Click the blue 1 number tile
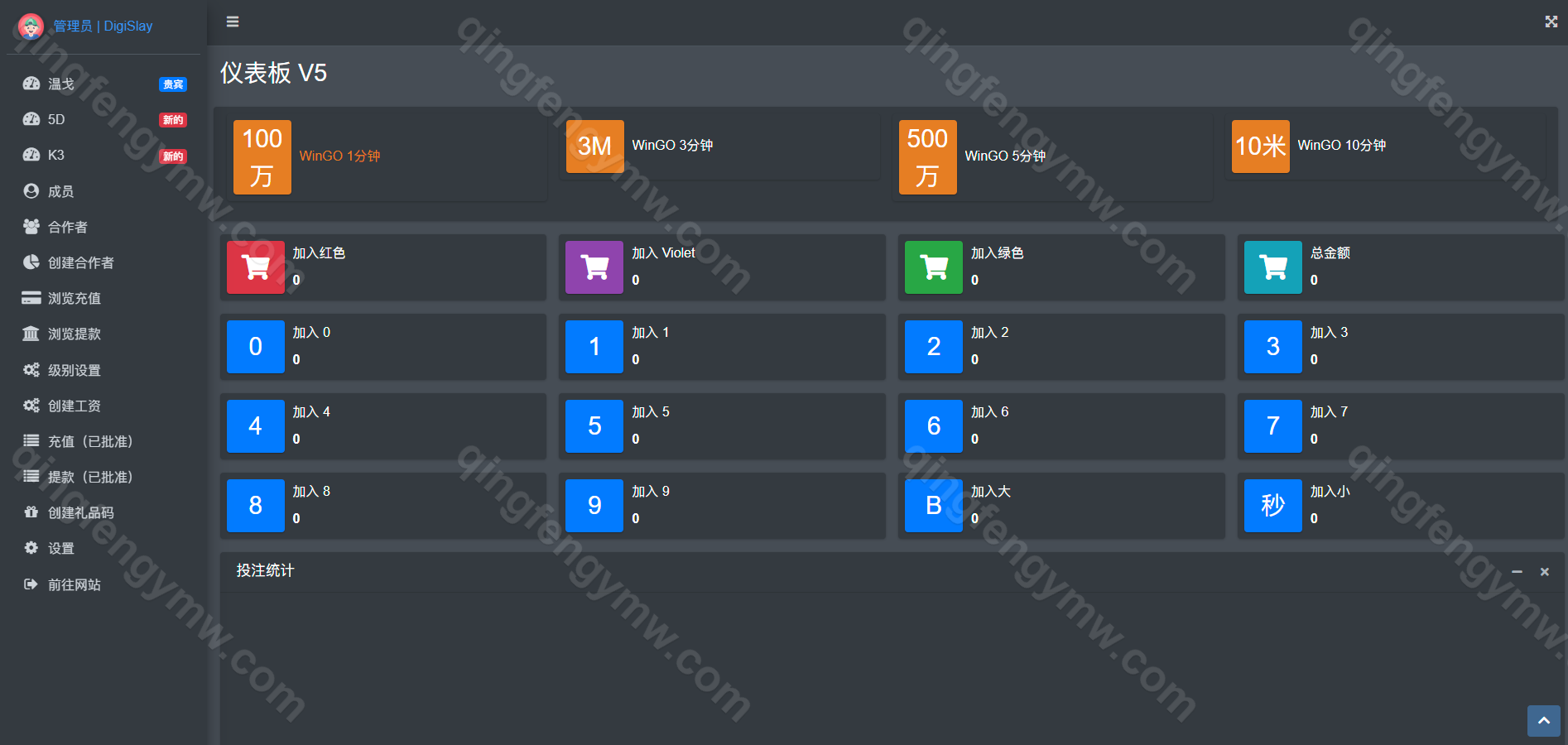The width and height of the screenshot is (1568, 745). tap(594, 347)
